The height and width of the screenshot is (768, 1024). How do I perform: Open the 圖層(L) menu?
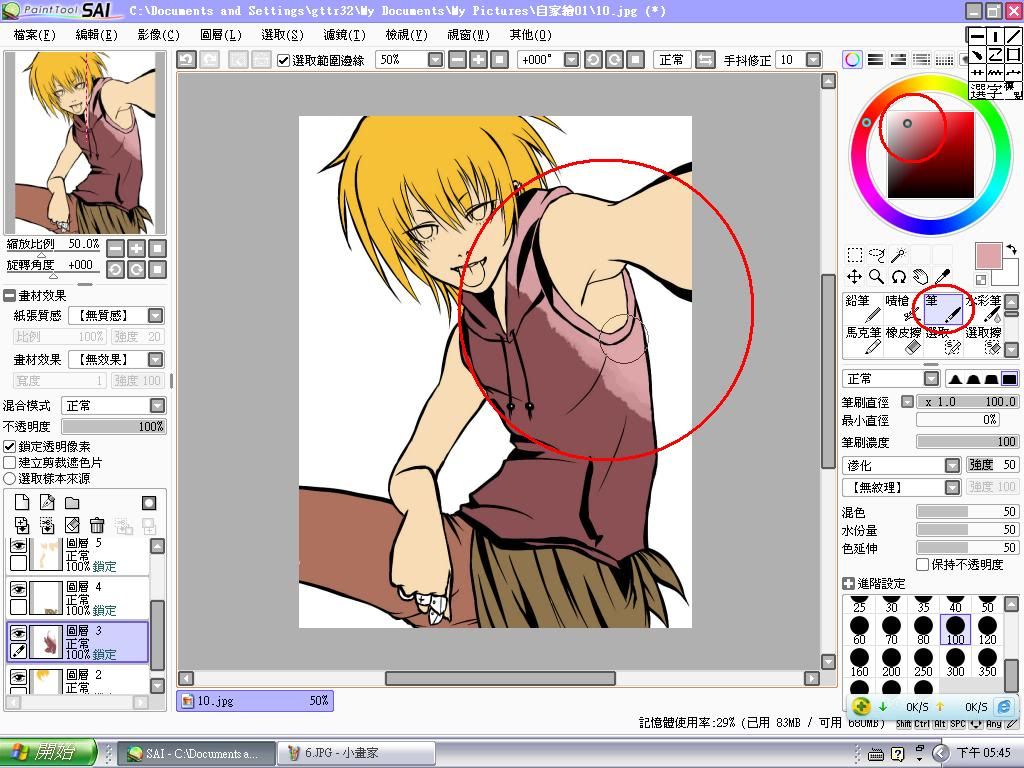coord(220,35)
